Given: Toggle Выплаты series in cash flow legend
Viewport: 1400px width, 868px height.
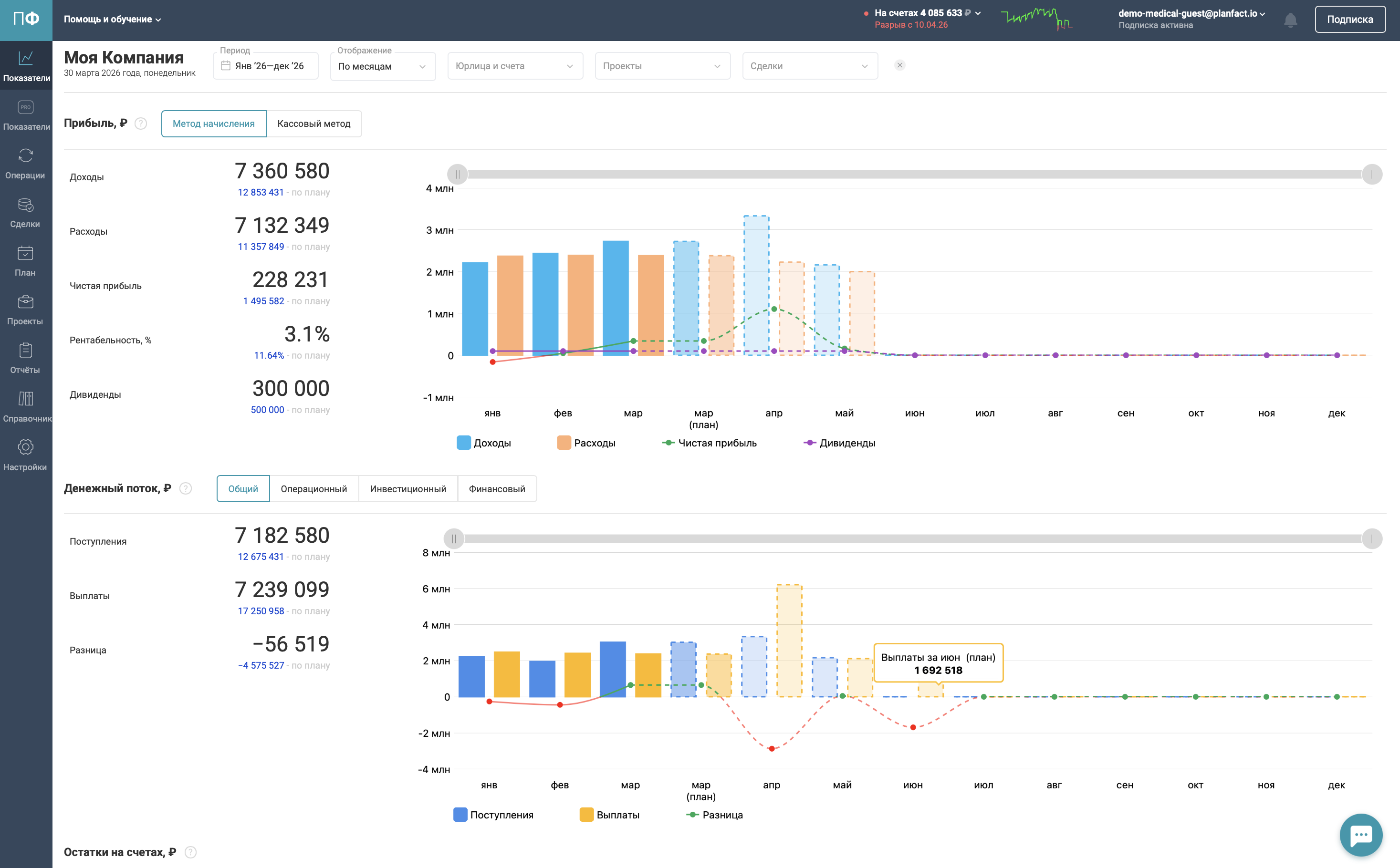Looking at the screenshot, I should tap(609, 815).
